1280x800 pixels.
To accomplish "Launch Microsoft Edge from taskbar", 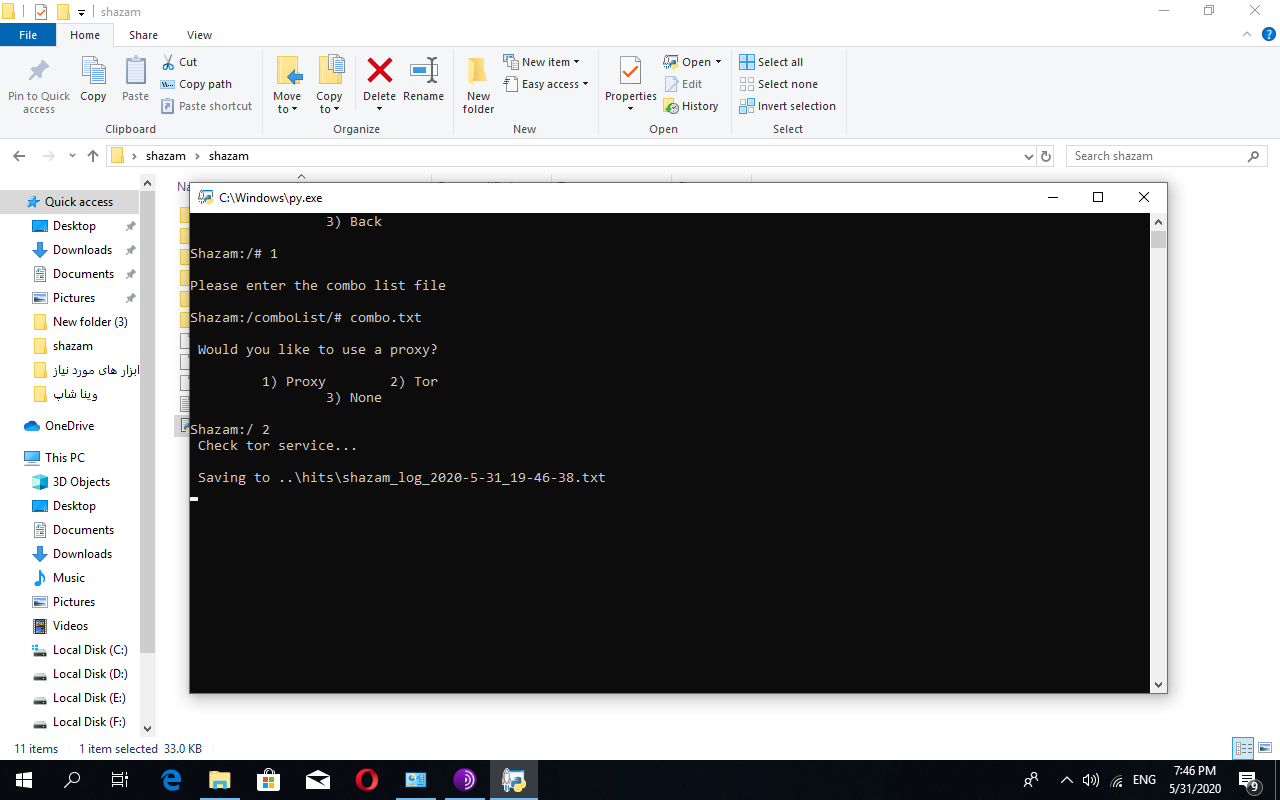I will coord(171,779).
